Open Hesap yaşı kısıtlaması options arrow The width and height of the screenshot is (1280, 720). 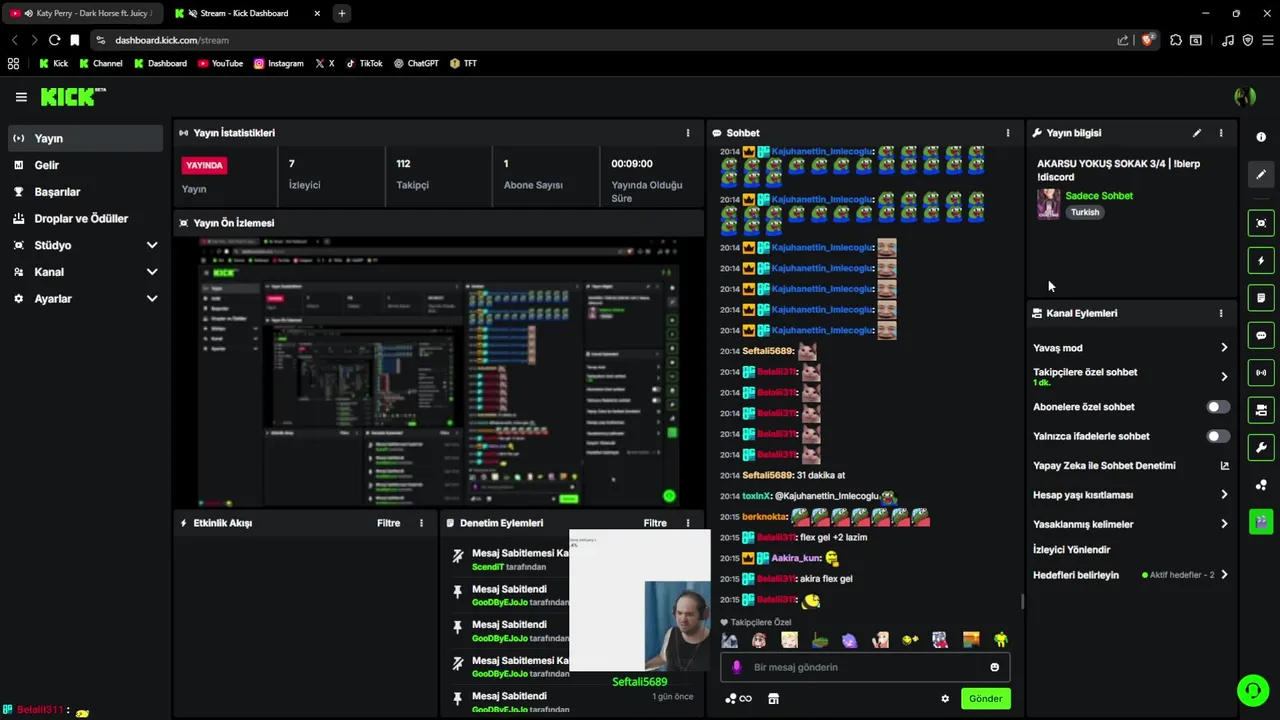(1224, 495)
